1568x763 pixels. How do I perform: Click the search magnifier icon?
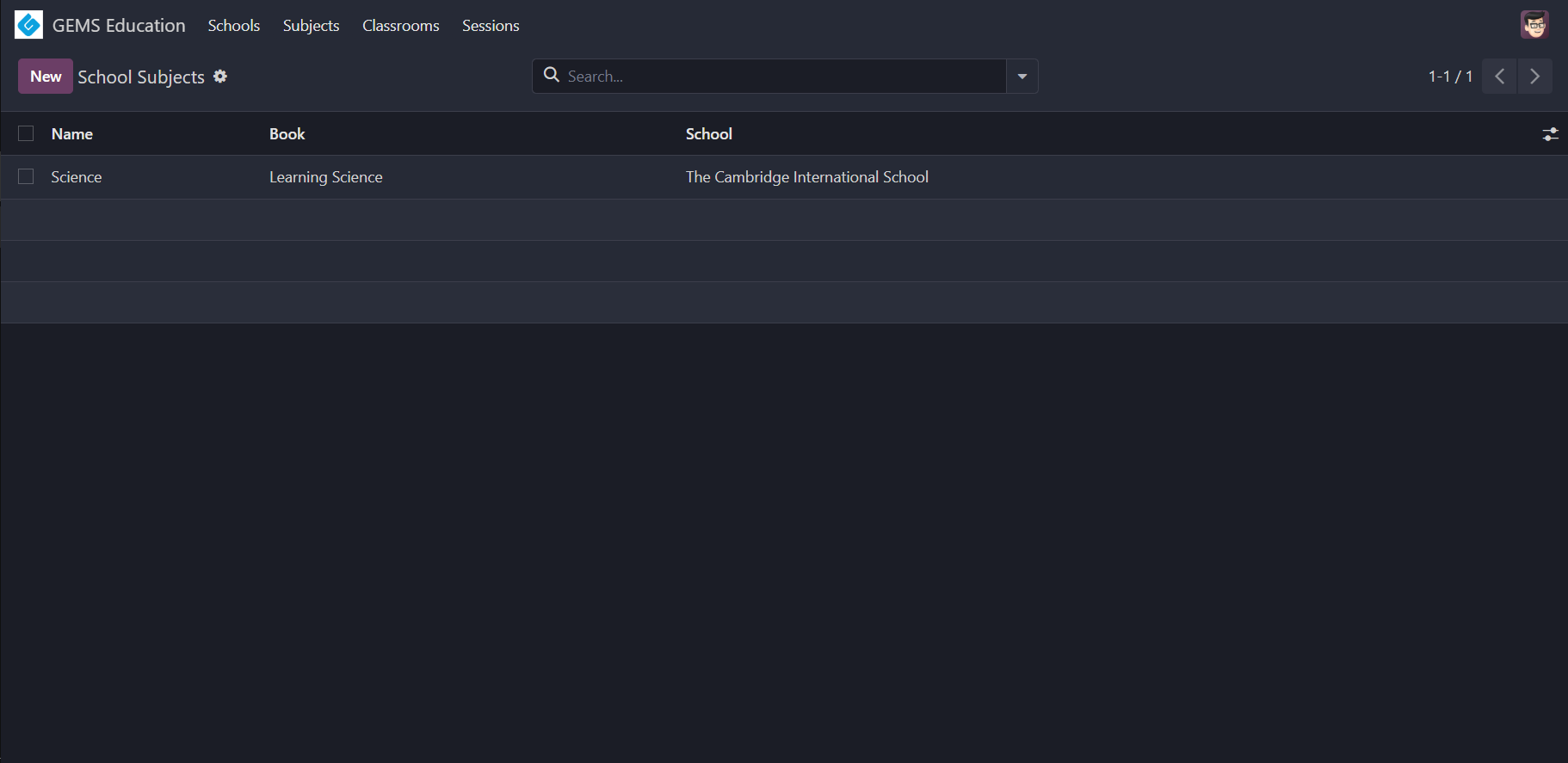pyautogui.click(x=552, y=76)
